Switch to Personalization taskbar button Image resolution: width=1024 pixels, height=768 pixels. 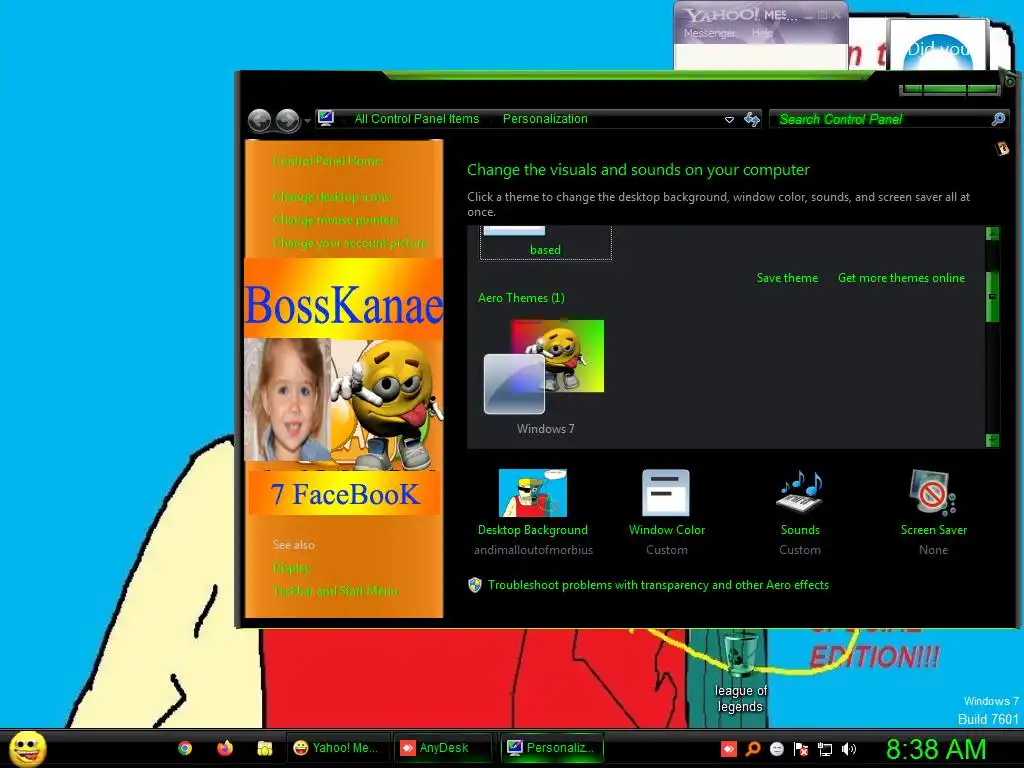pos(552,748)
